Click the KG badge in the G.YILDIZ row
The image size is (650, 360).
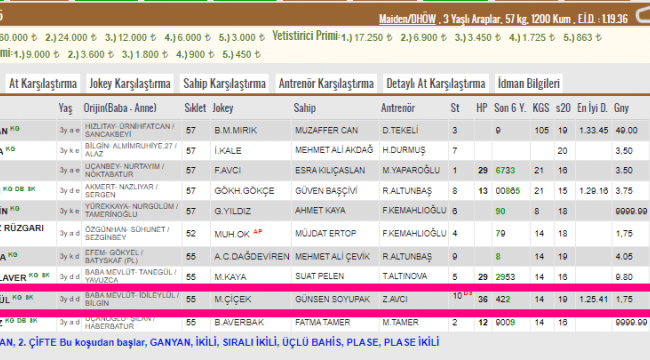click(x=15, y=209)
